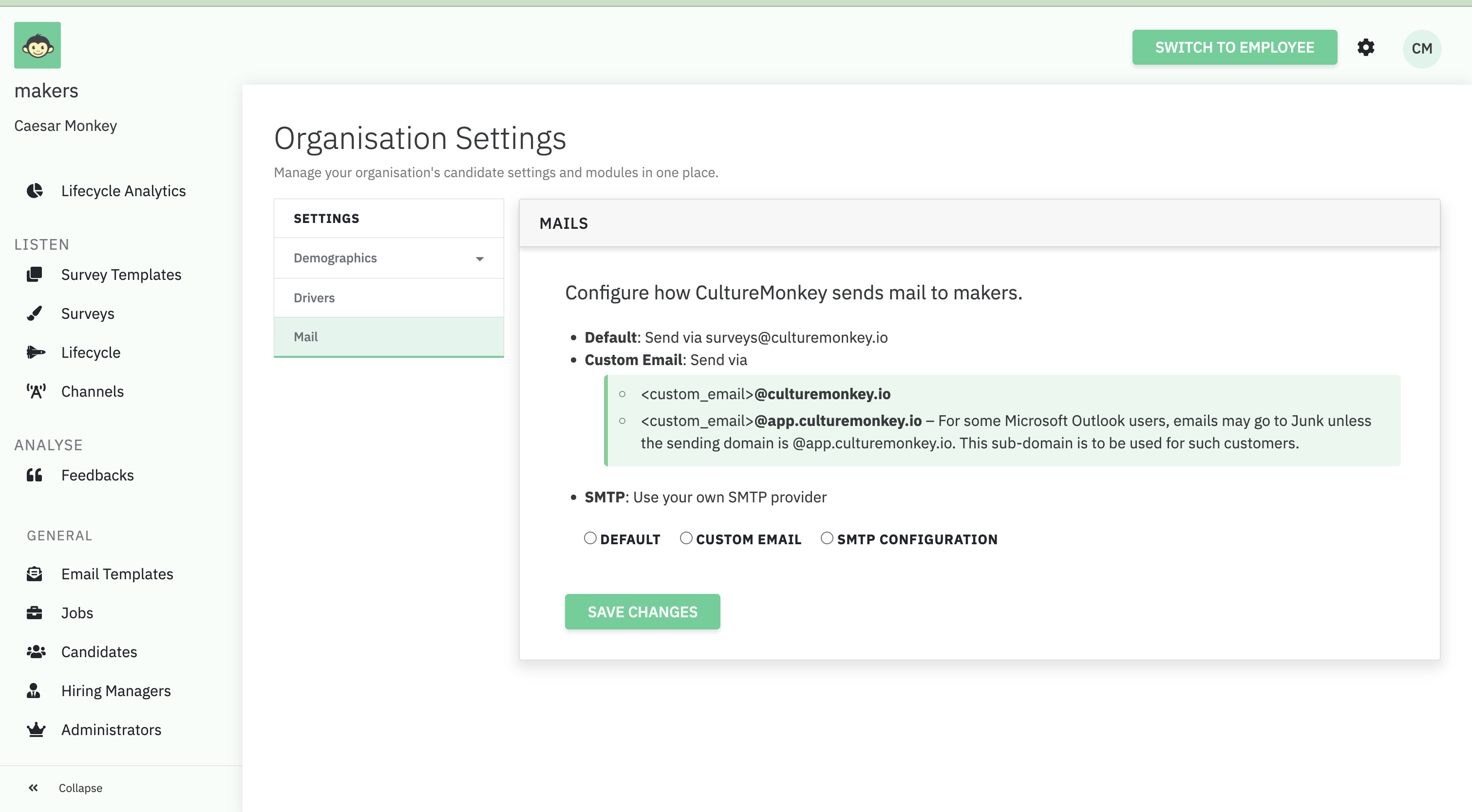Click the Survey Templates stacked pages icon
Viewport: 1472px width, 812px height.
[x=35, y=275]
